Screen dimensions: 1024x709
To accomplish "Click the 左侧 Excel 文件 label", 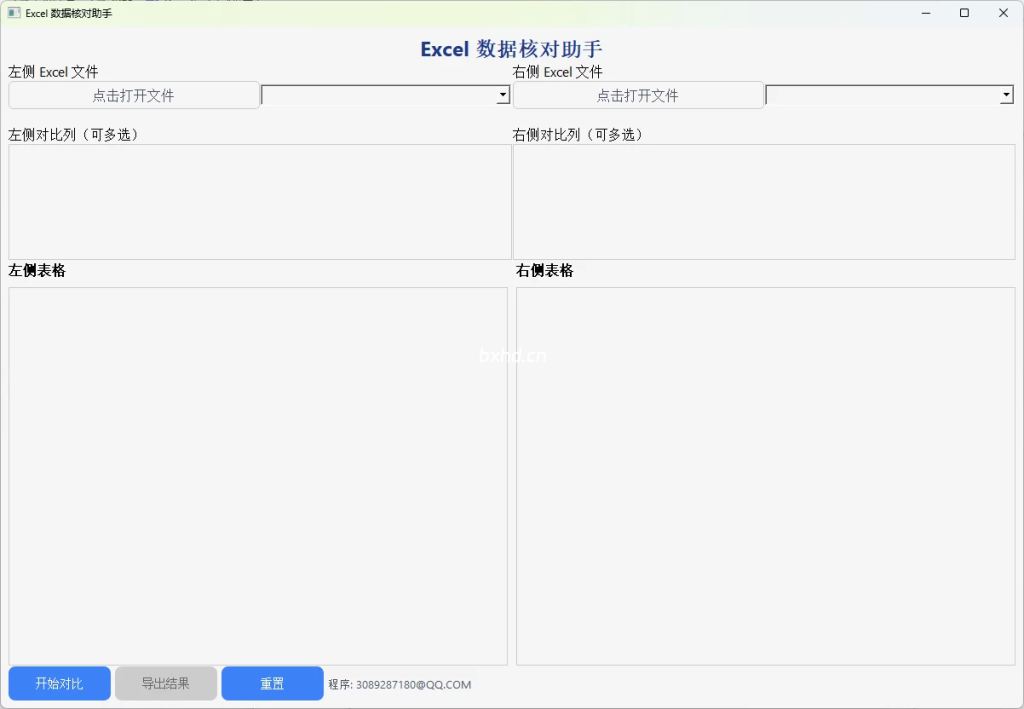I will [x=53, y=72].
